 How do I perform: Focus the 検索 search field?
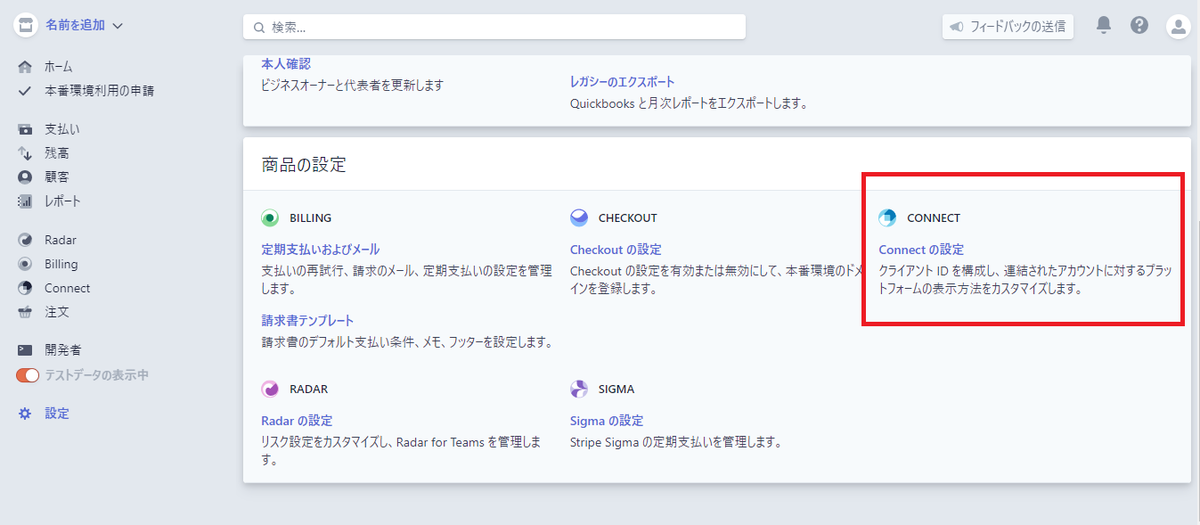click(x=494, y=27)
